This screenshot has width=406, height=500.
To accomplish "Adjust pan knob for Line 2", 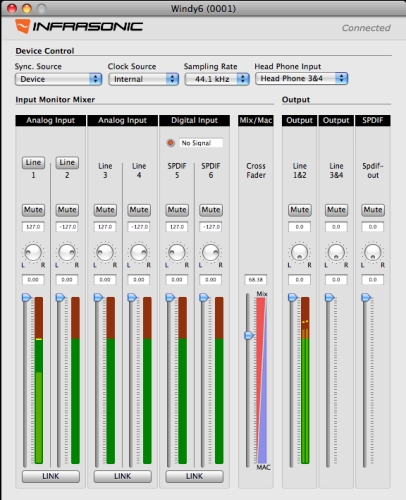I will pyautogui.click(x=67, y=252).
